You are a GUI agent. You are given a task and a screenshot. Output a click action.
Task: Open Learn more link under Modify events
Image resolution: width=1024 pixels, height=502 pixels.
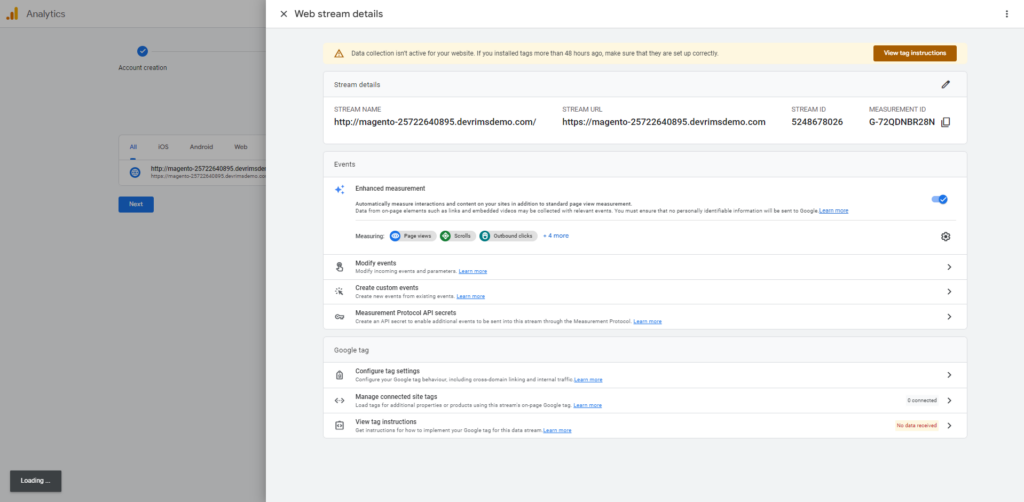[x=473, y=271]
